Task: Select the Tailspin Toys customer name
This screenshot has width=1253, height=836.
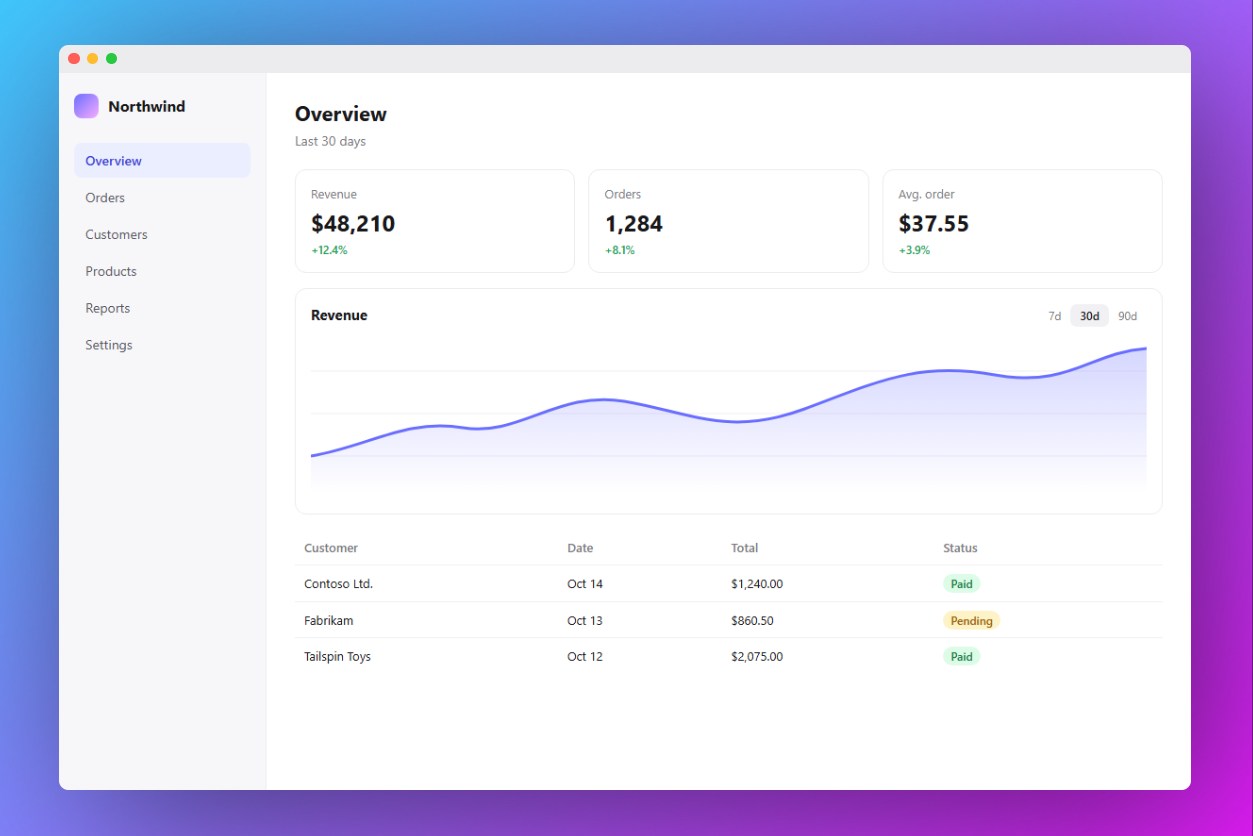Action: point(337,657)
